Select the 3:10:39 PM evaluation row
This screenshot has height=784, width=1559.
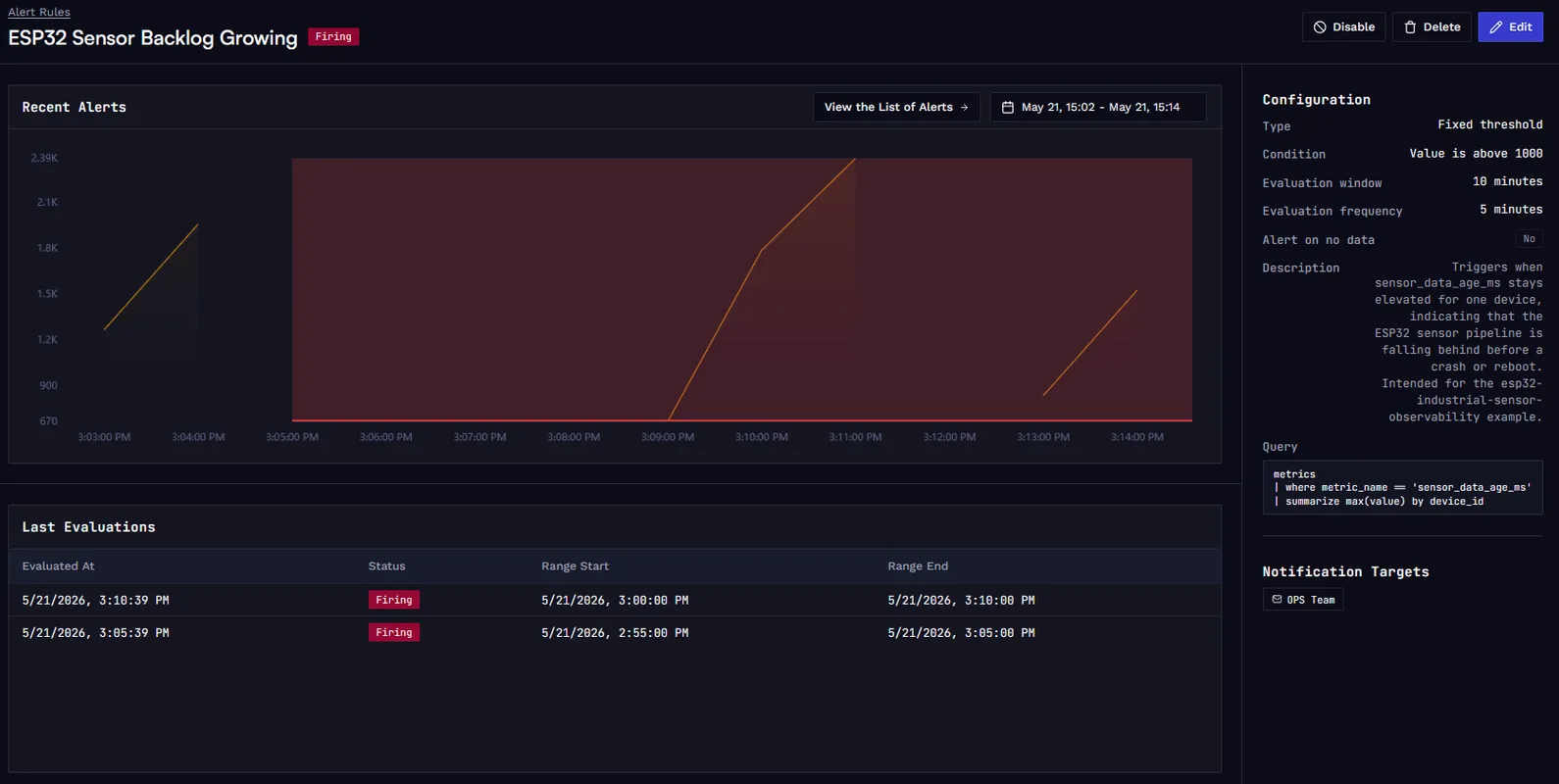(615, 600)
